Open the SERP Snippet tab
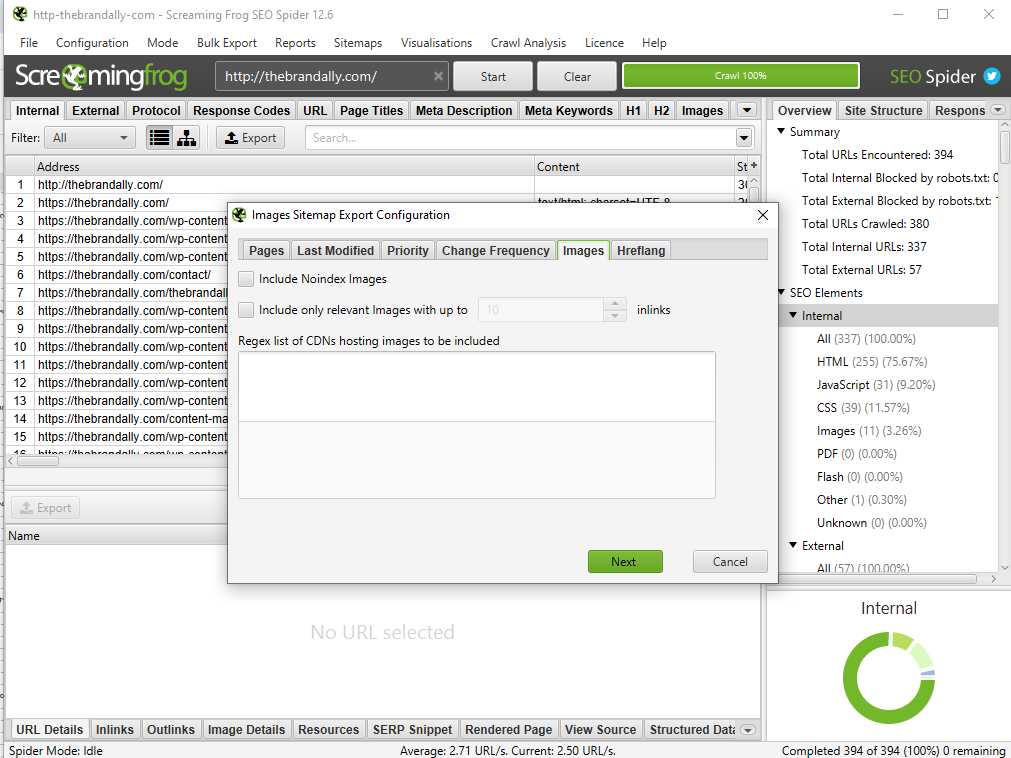Viewport: 1011px width, 758px height. pos(412,730)
